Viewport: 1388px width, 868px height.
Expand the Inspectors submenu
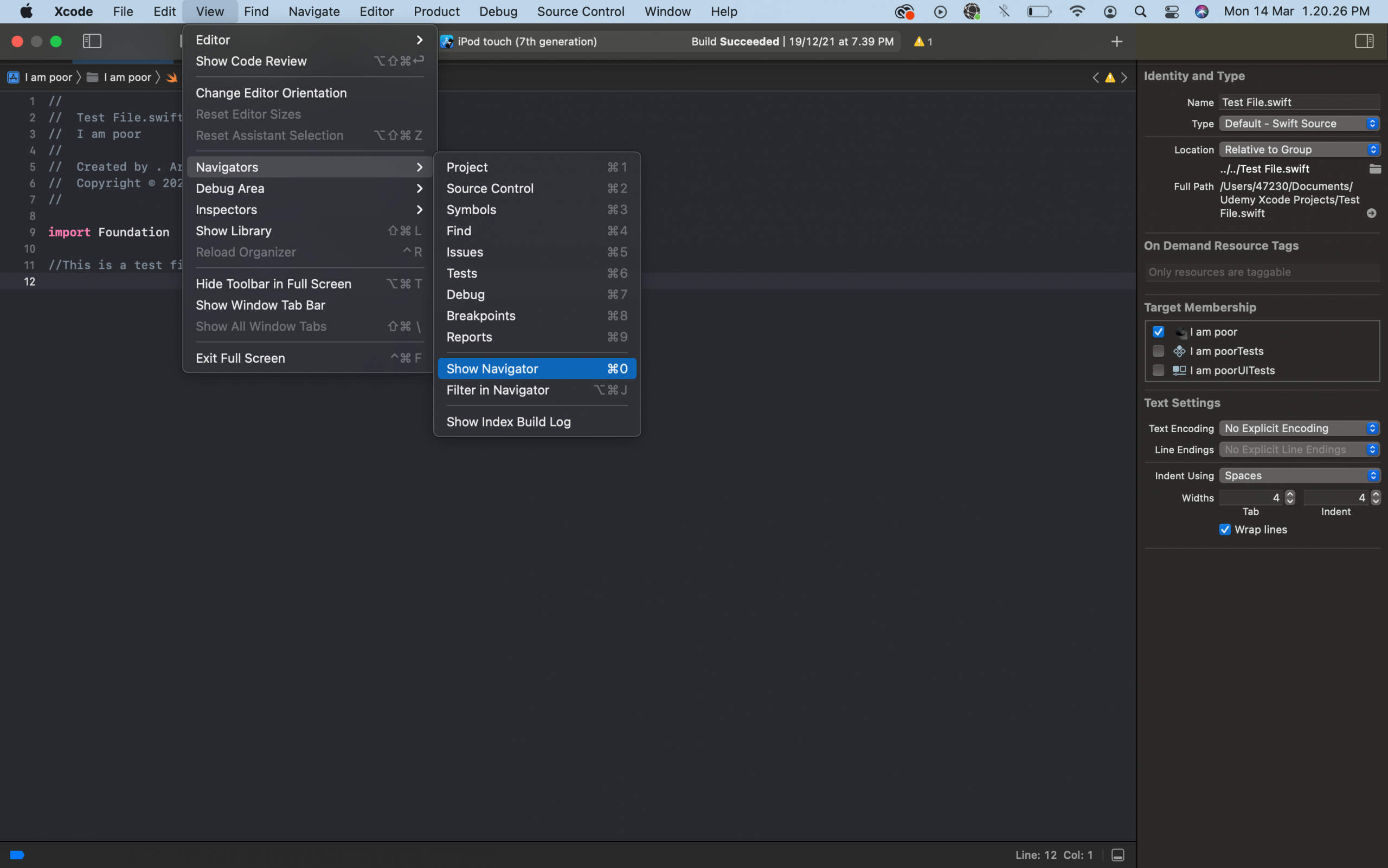coord(309,209)
